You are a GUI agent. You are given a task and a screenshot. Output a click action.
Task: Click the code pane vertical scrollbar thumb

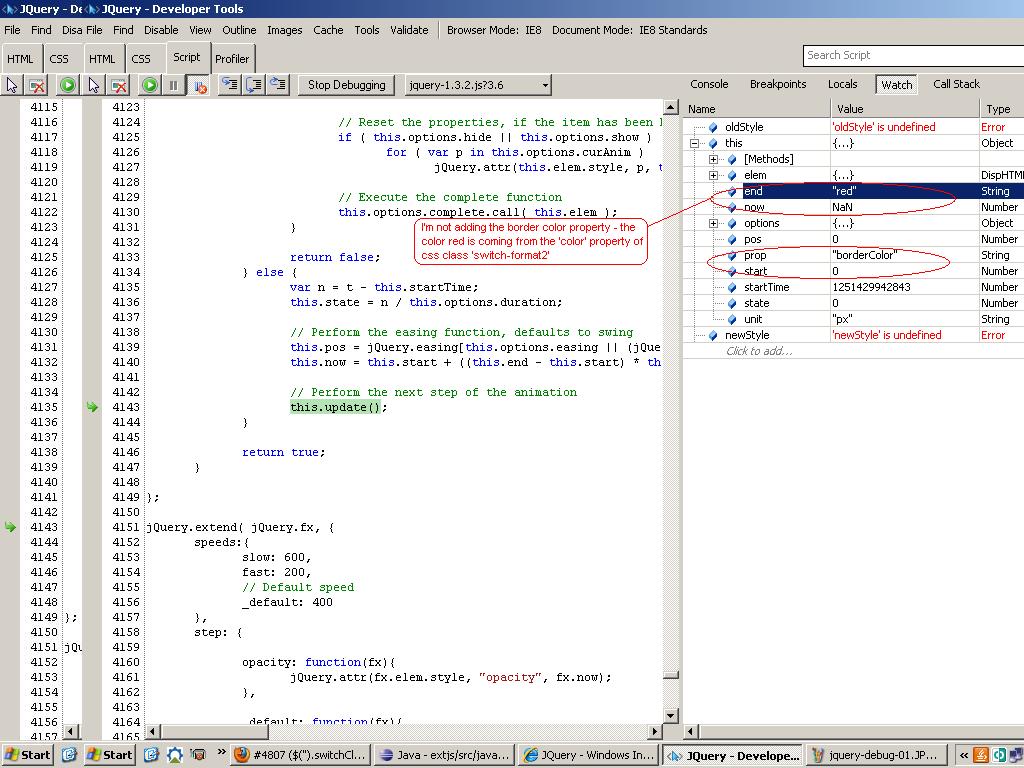[x=671, y=675]
